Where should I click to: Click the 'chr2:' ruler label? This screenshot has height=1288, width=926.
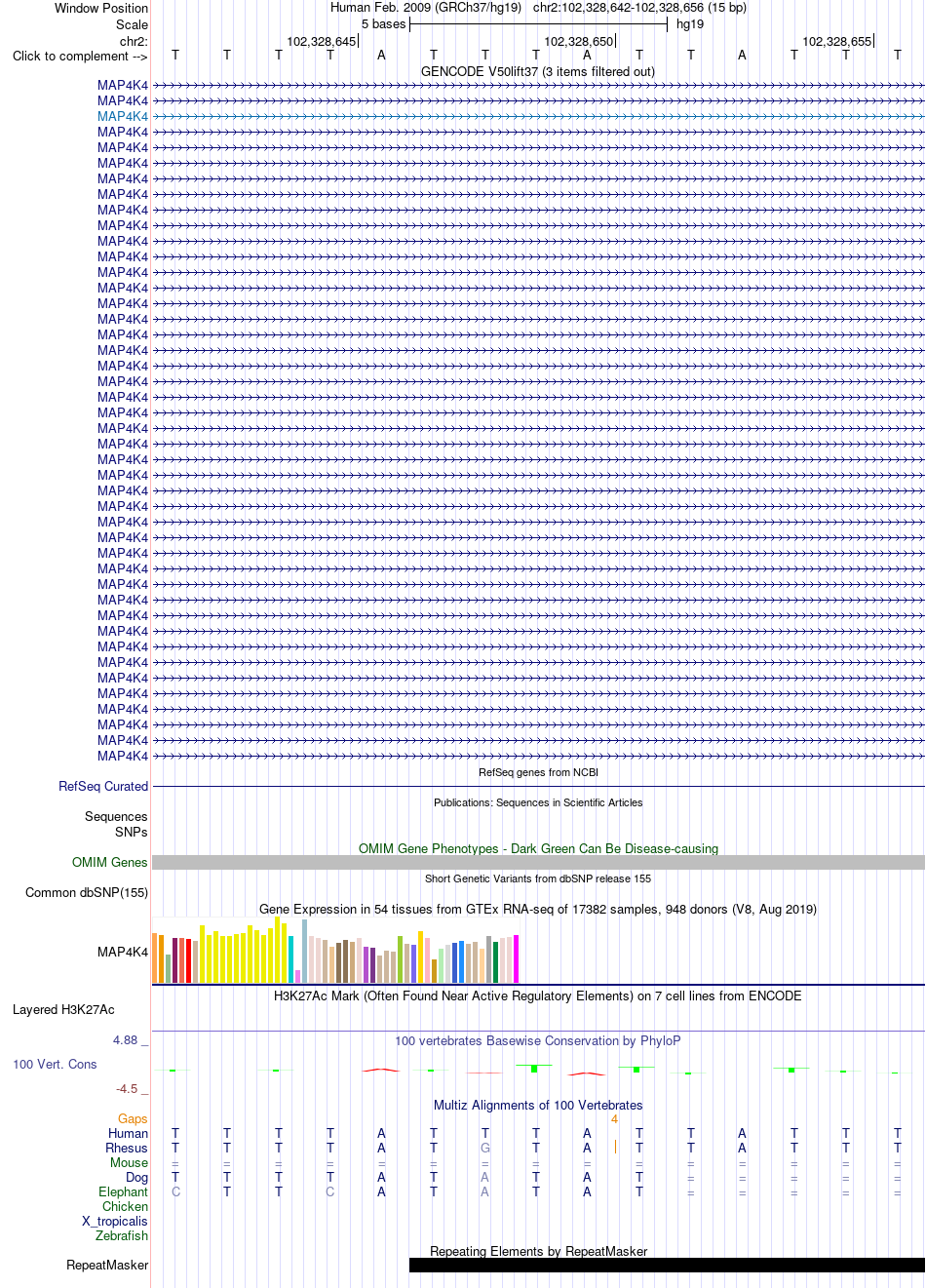pos(134,41)
